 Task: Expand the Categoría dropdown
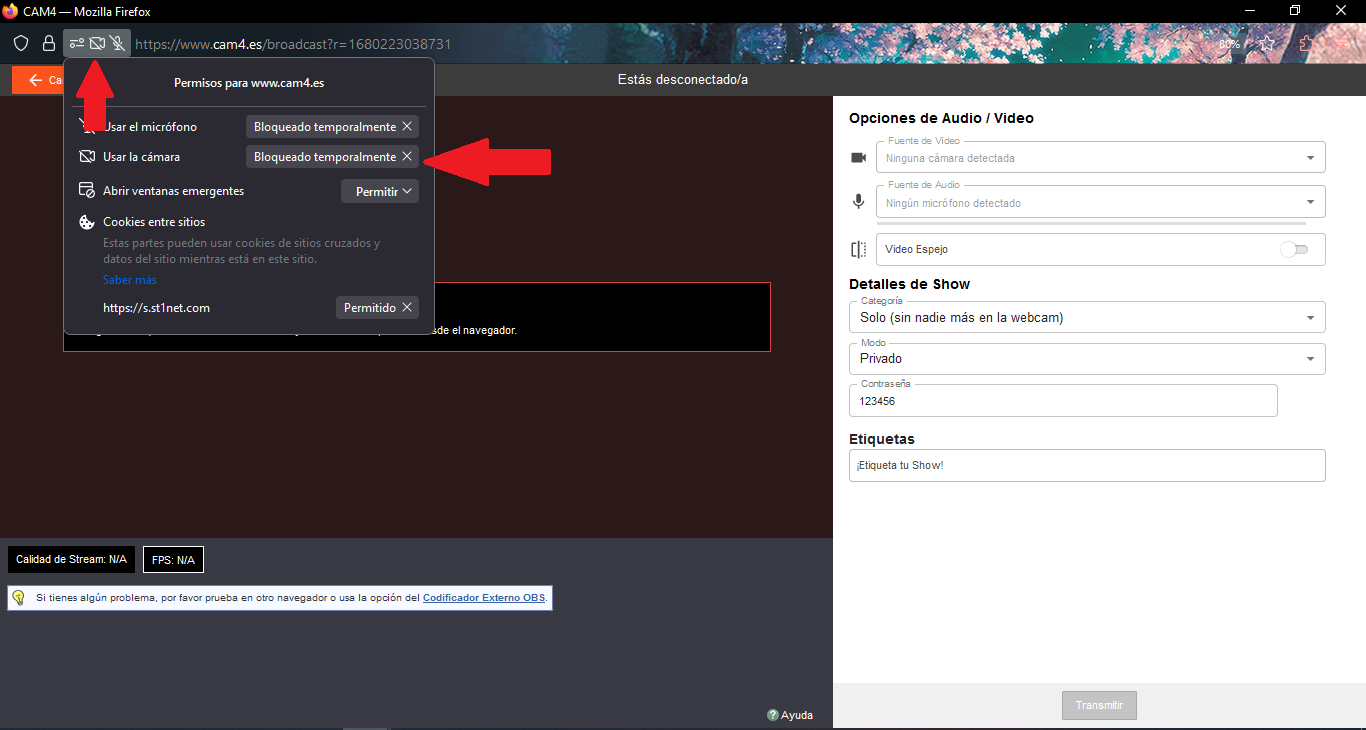tap(1087, 318)
